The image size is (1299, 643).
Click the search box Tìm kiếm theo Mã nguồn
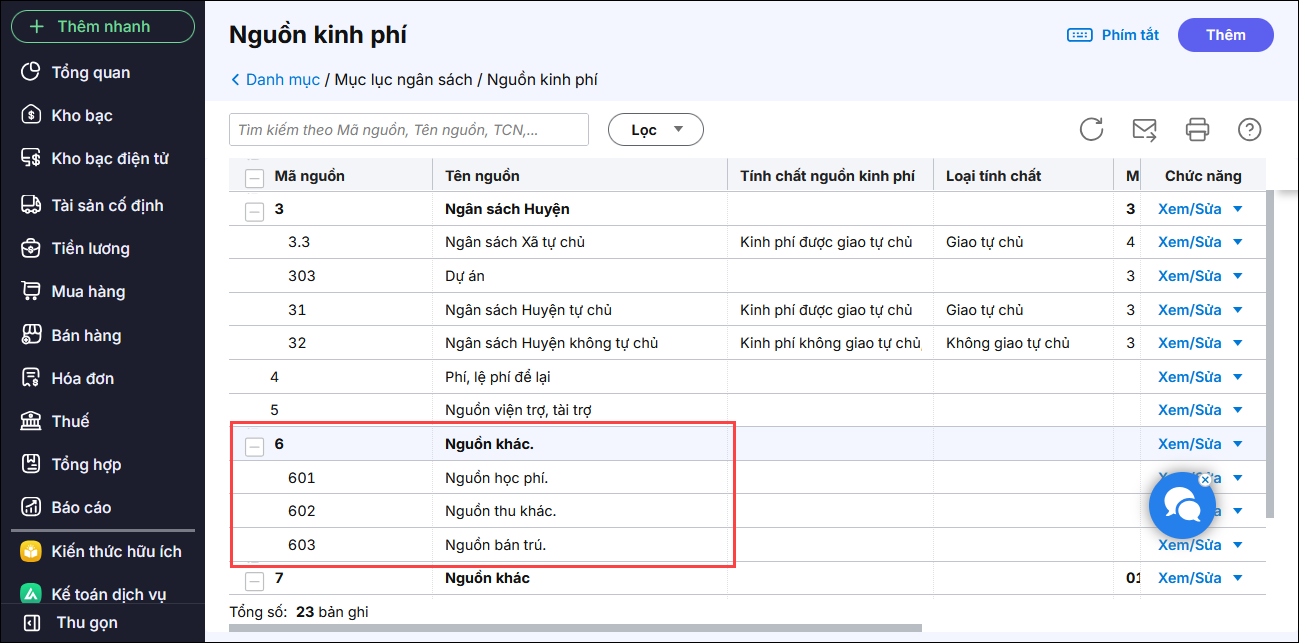(x=409, y=130)
